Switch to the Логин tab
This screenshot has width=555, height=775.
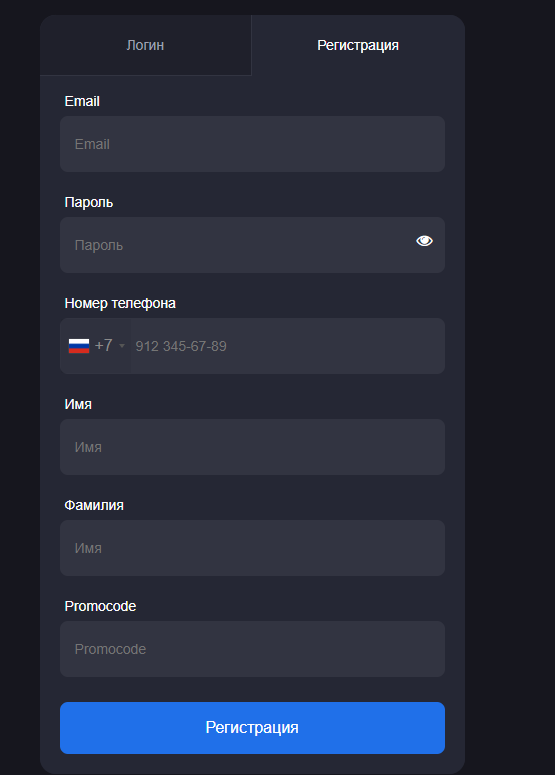(x=145, y=45)
